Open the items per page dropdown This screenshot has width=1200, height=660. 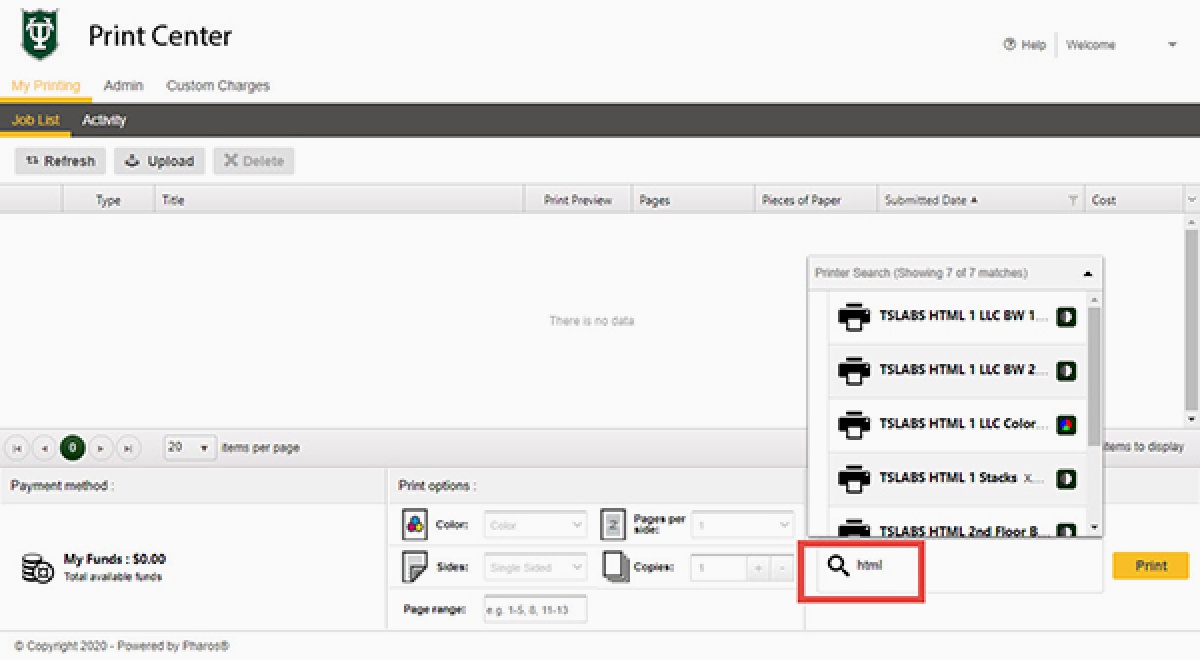[x=190, y=448]
